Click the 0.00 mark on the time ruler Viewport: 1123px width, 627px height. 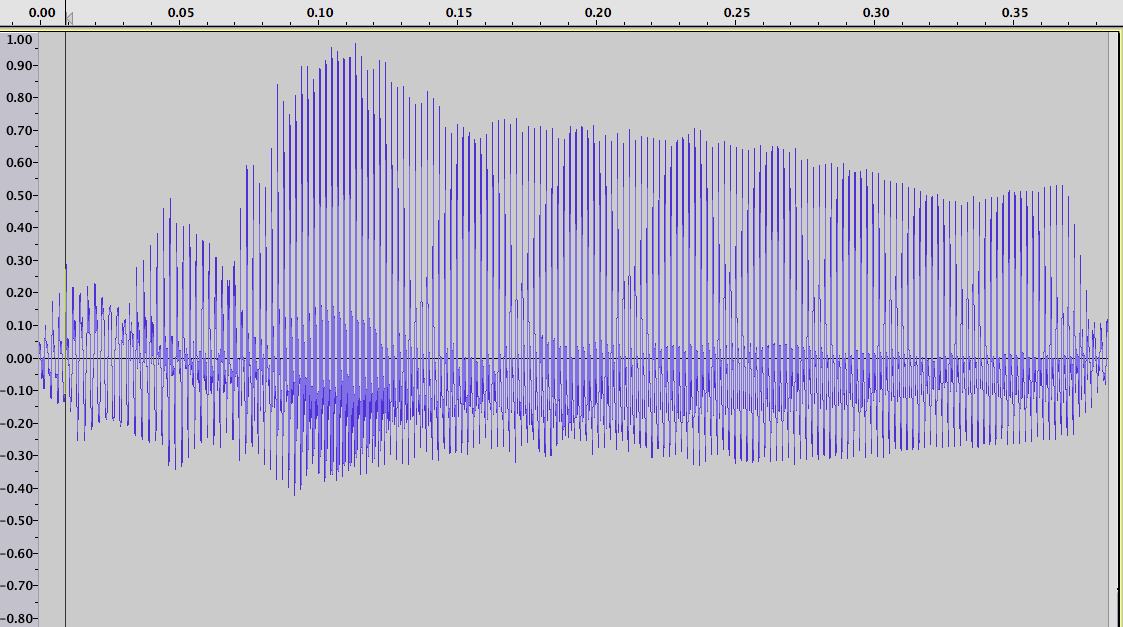click(x=42, y=12)
